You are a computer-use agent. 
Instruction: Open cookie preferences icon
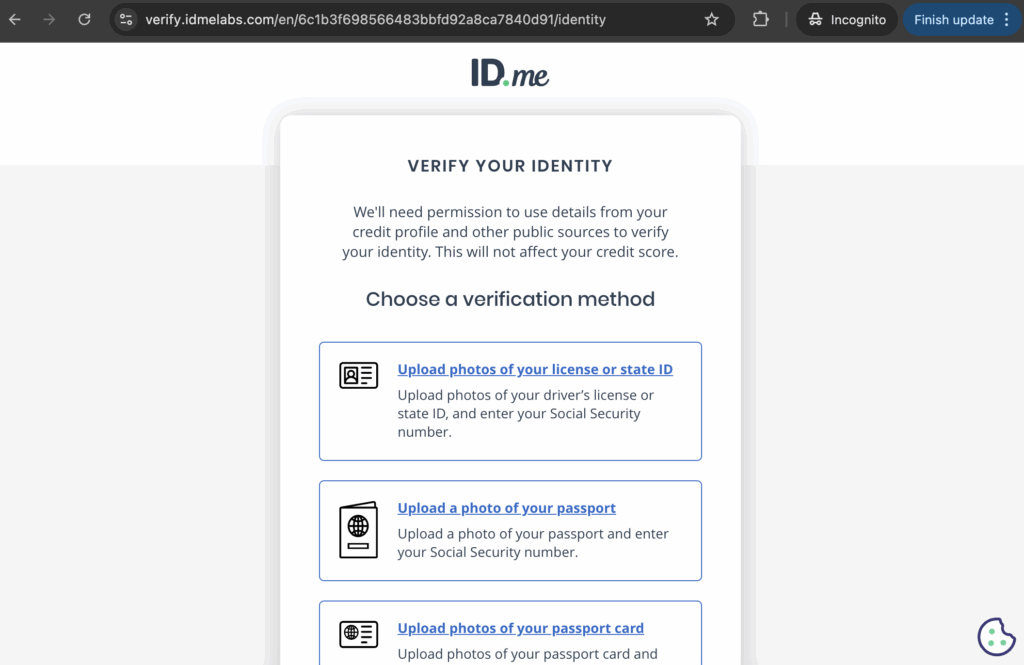[x=995, y=637]
